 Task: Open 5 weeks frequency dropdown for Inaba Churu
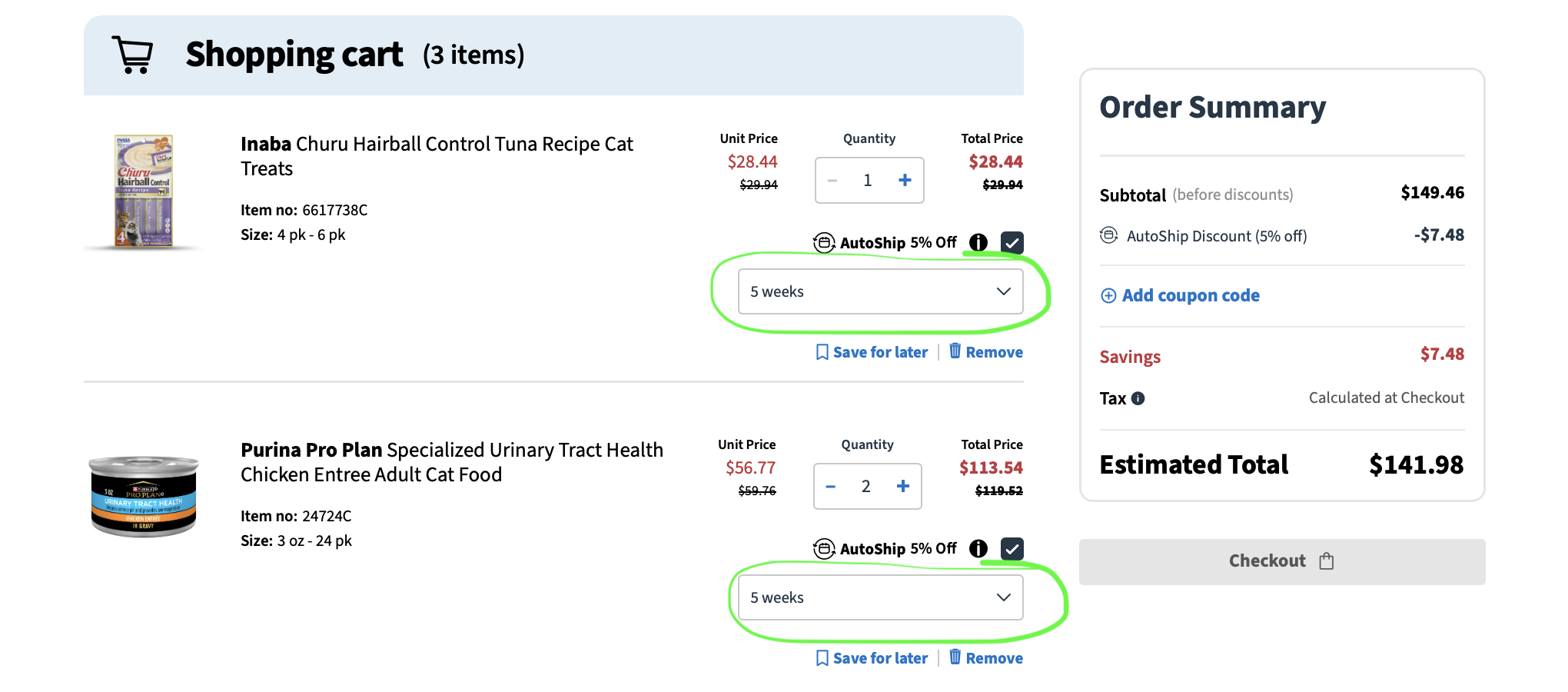880,291
